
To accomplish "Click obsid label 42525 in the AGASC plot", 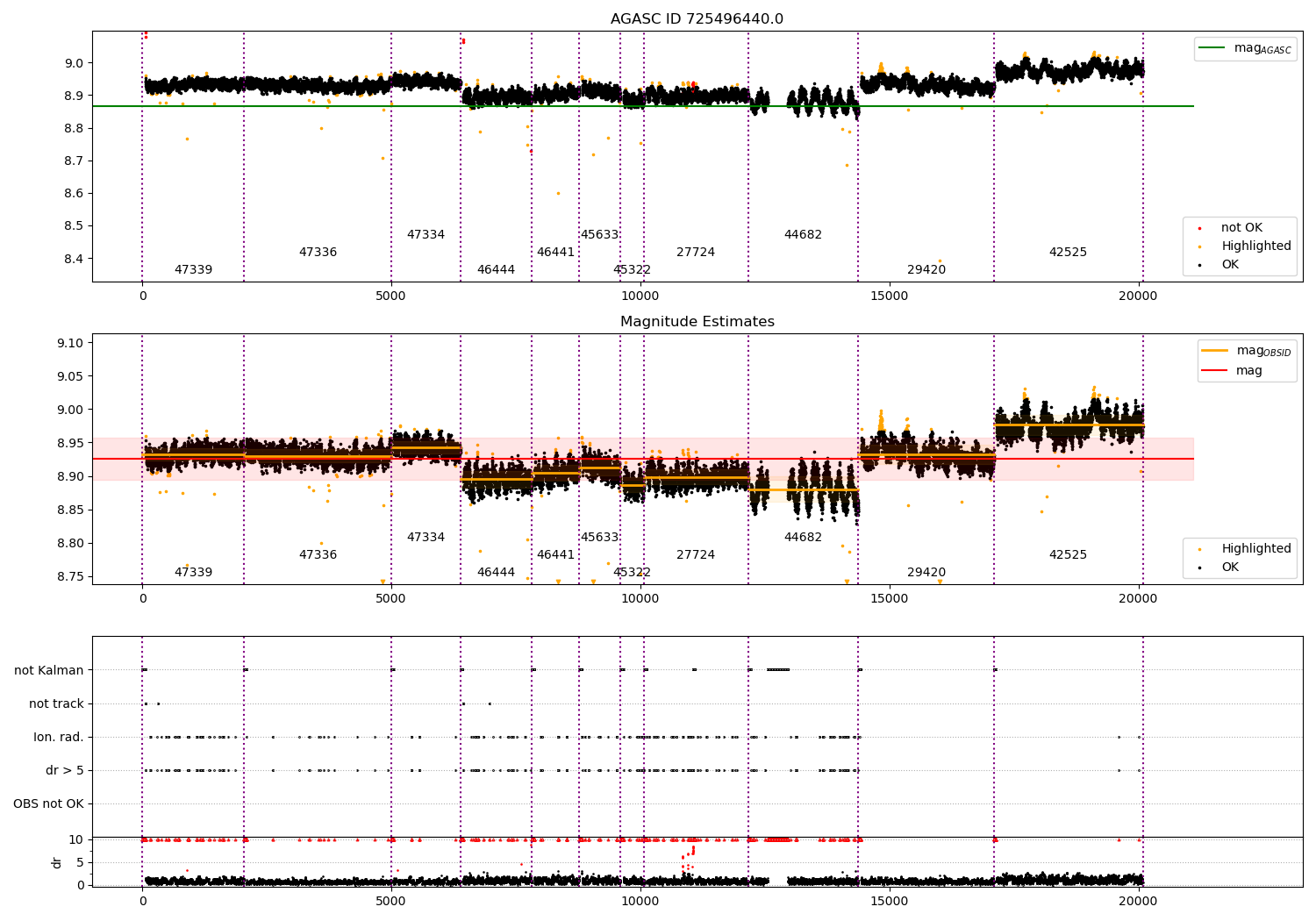I will click(x=1068, y=253).
